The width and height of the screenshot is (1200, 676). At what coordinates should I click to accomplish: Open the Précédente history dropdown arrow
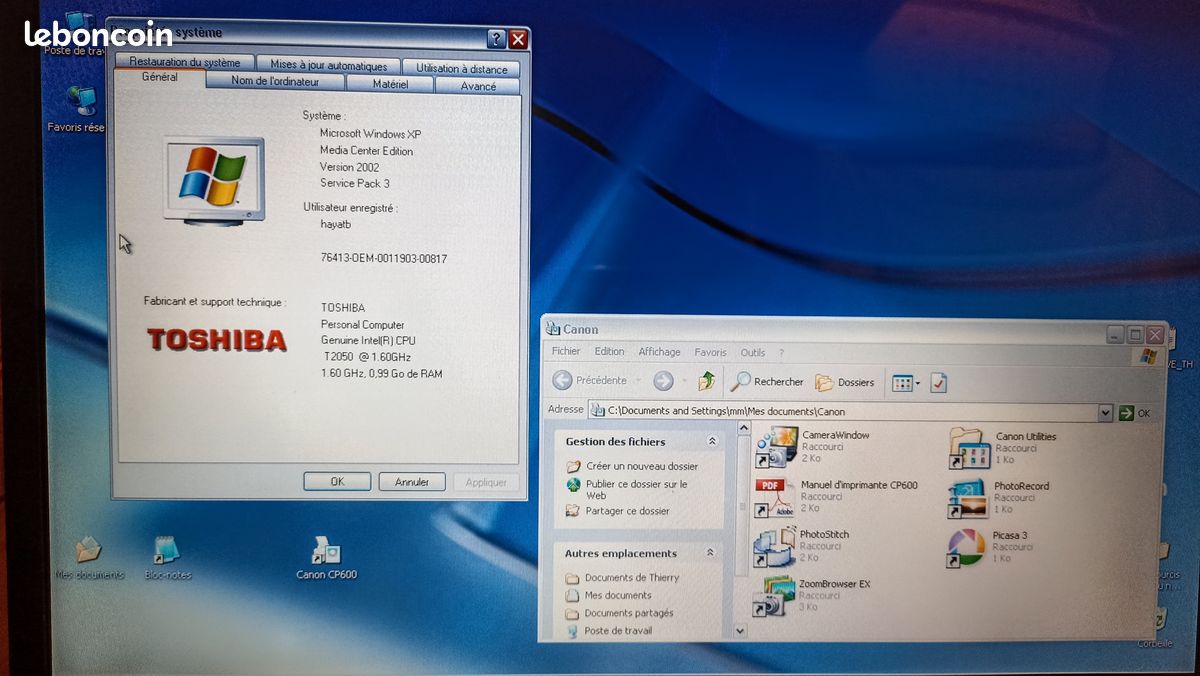[x=638, y=381]
